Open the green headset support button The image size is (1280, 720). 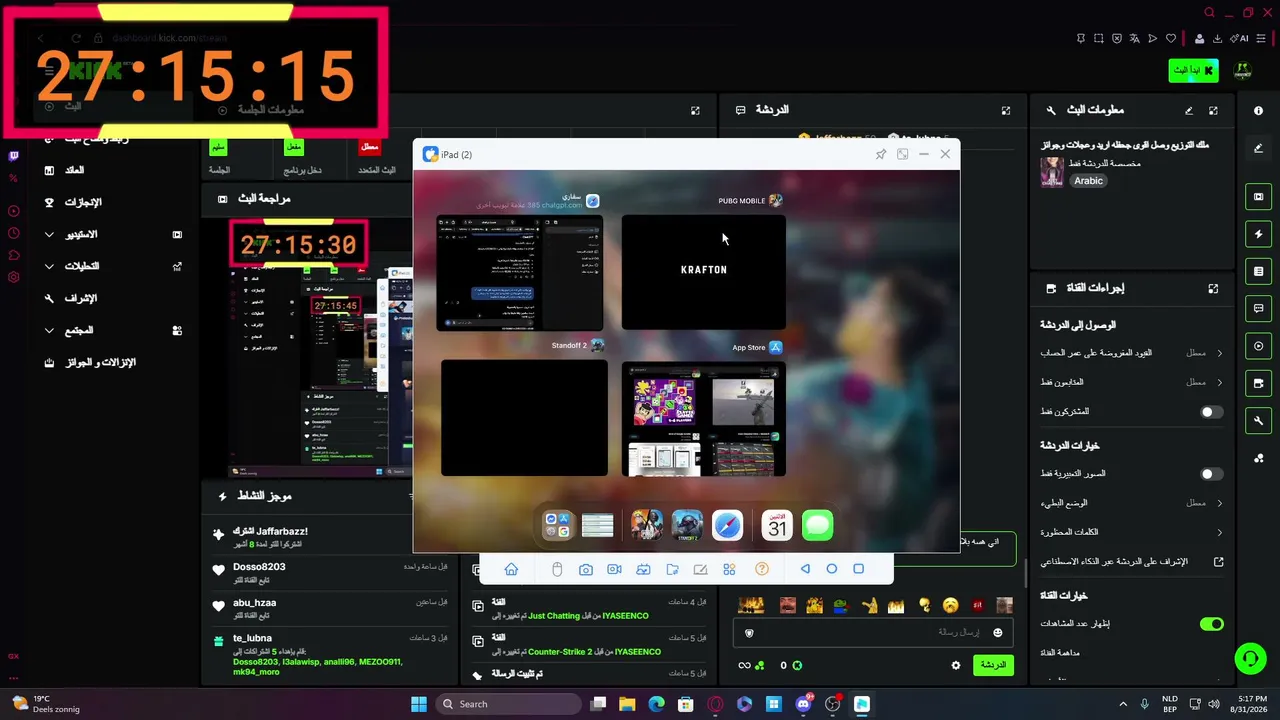tap(1250, 658)
